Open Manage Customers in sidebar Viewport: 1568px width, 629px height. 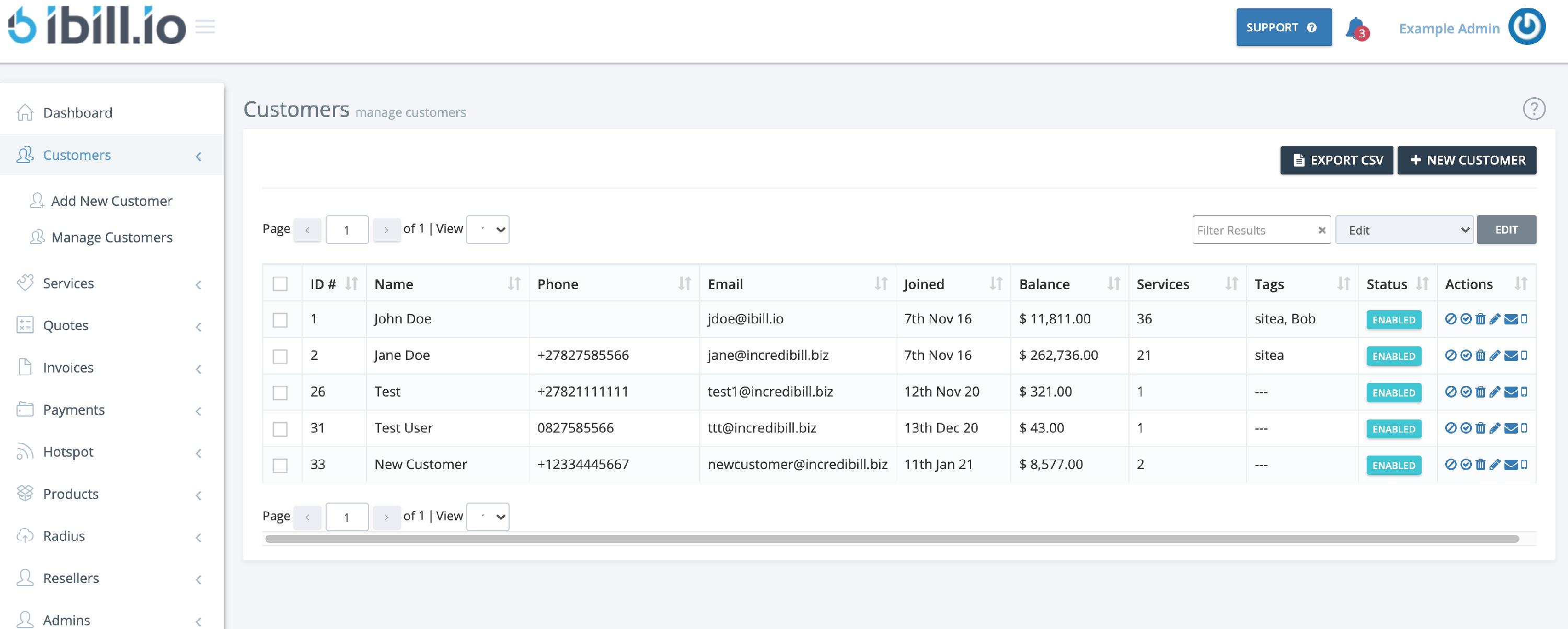(112, 237)
